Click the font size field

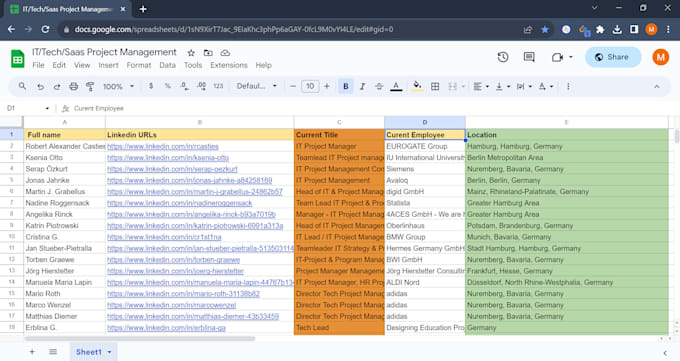pos(310,86)
